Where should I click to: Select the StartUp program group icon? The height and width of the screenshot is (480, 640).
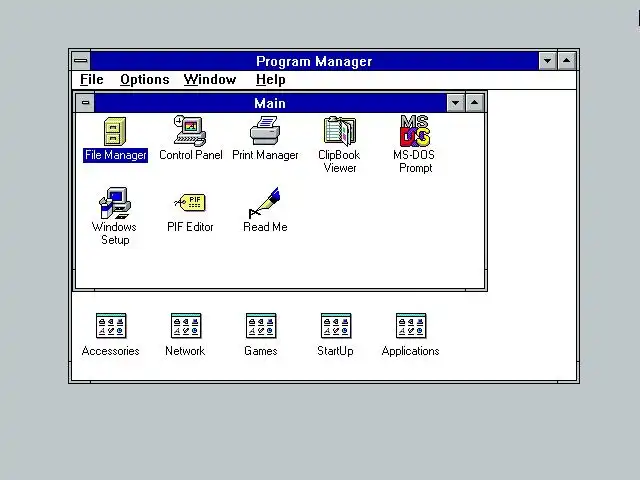coord(336,326)
